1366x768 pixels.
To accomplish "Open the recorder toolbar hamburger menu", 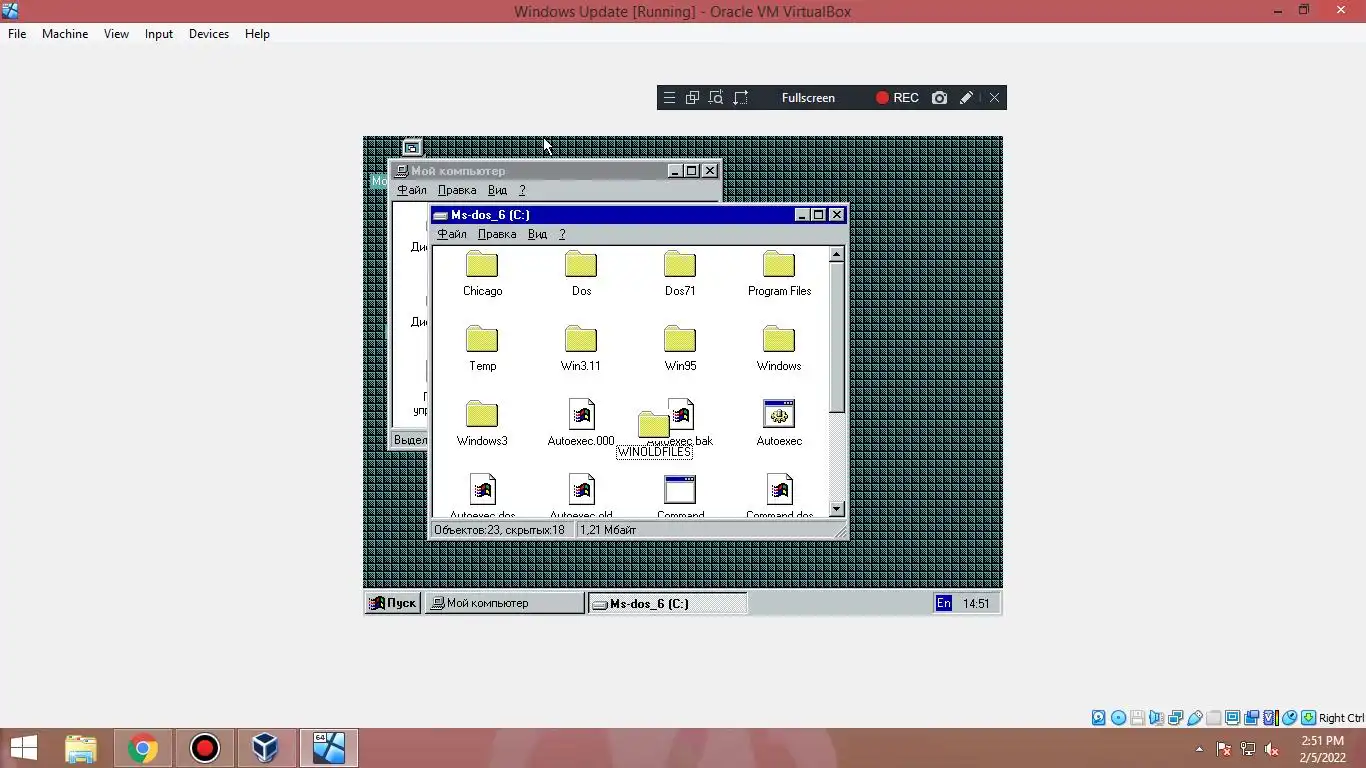I will [669, 98].
